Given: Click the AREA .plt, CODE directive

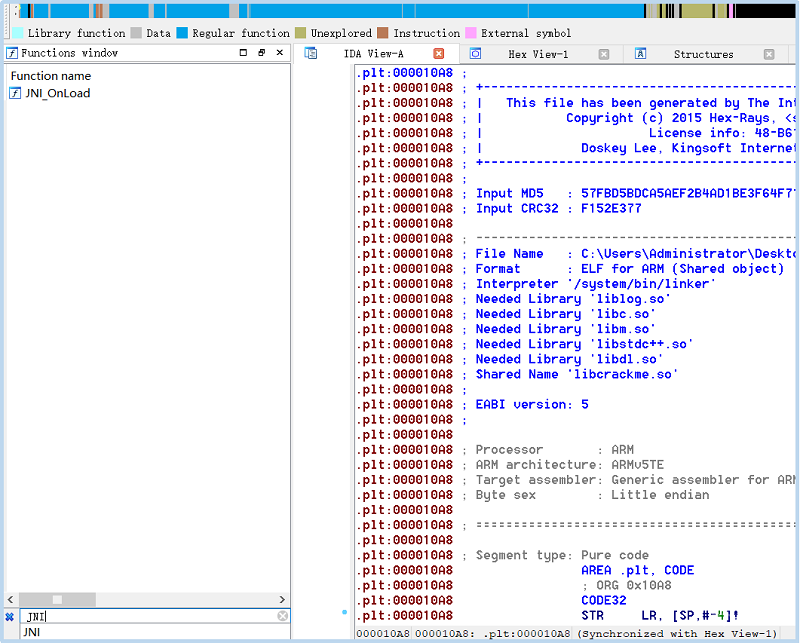Looking at the screenshot, I should coord(637,570).
